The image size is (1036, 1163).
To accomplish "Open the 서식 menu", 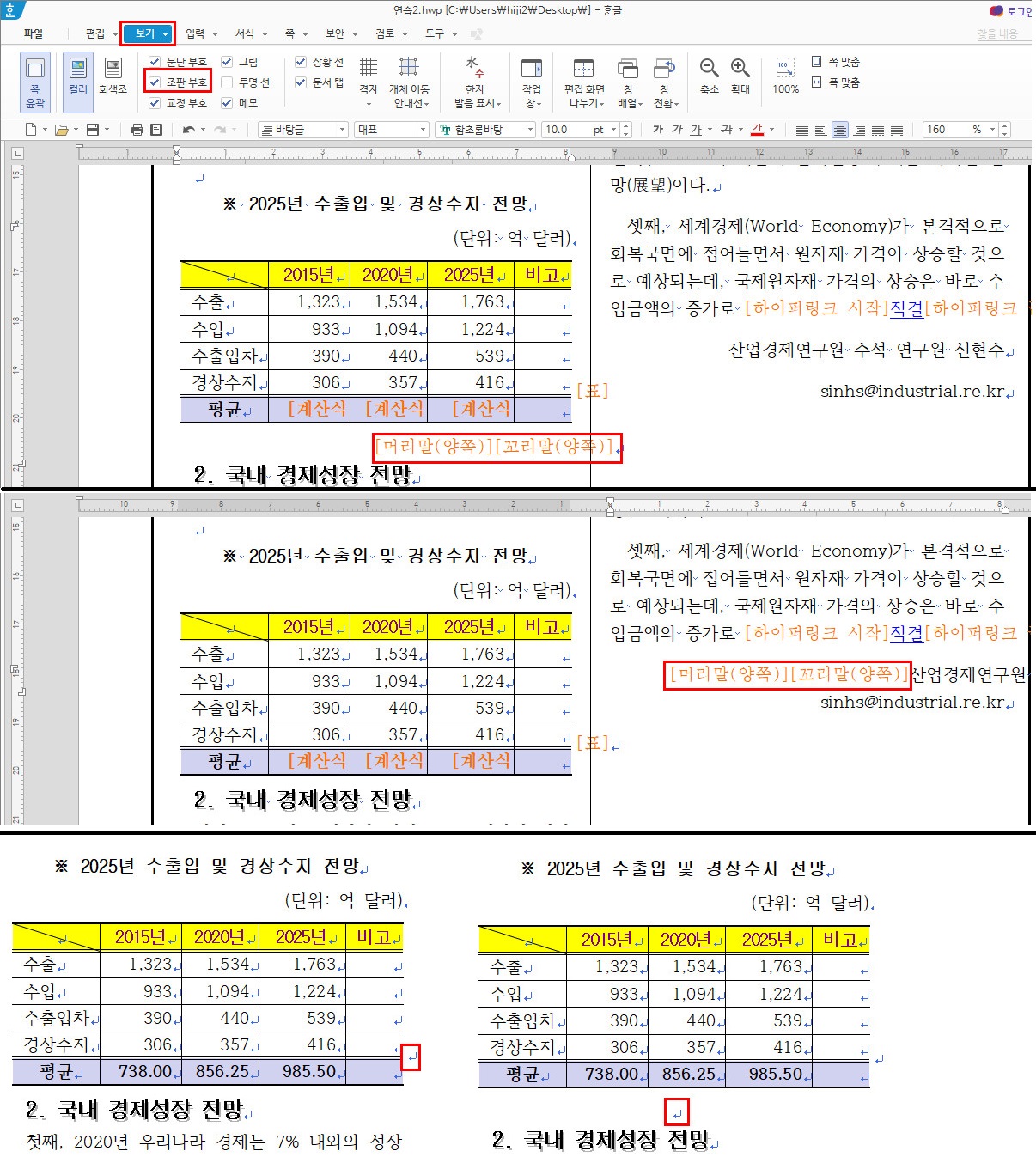I will 245,33.
